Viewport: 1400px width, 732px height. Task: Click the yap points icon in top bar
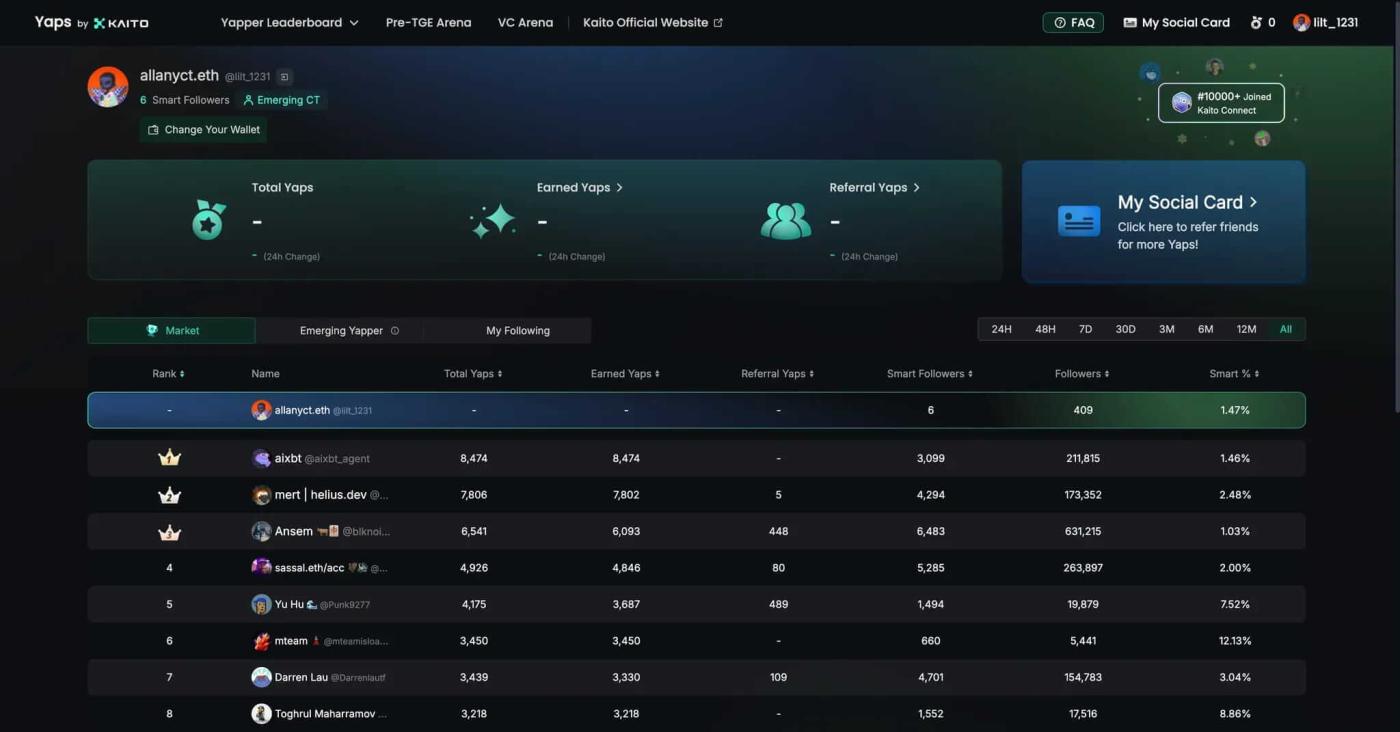click(1256, 22)
